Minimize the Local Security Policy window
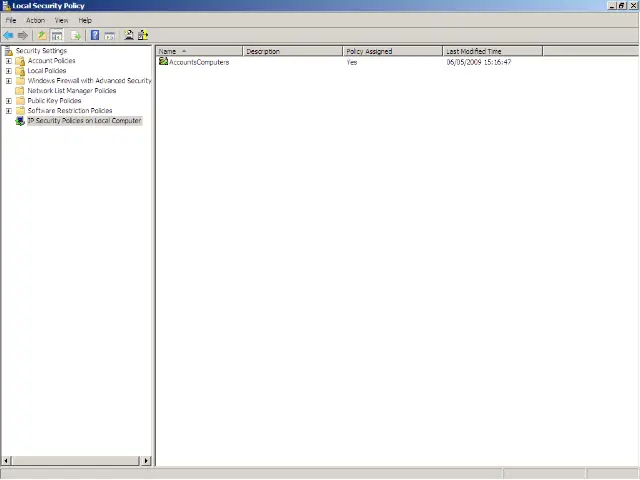640x480 pixels. point(612,6)
